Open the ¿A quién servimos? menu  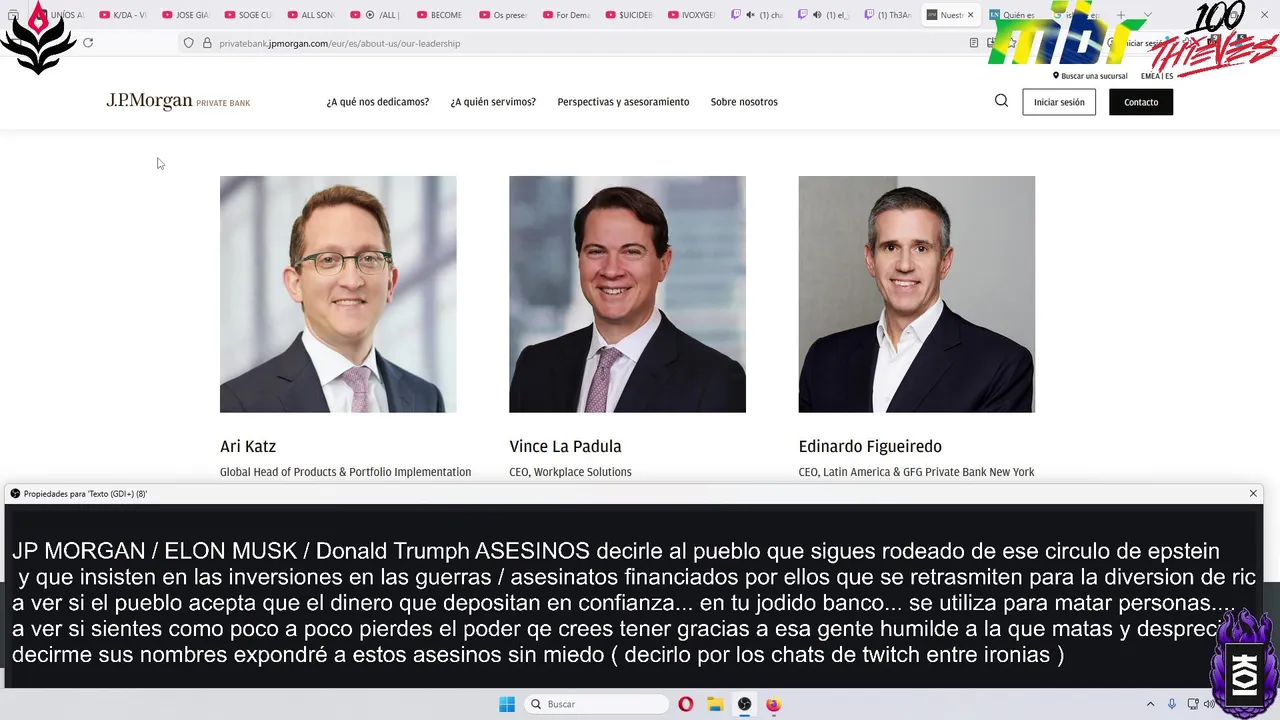pyautogui.click(x=493, y=102)
